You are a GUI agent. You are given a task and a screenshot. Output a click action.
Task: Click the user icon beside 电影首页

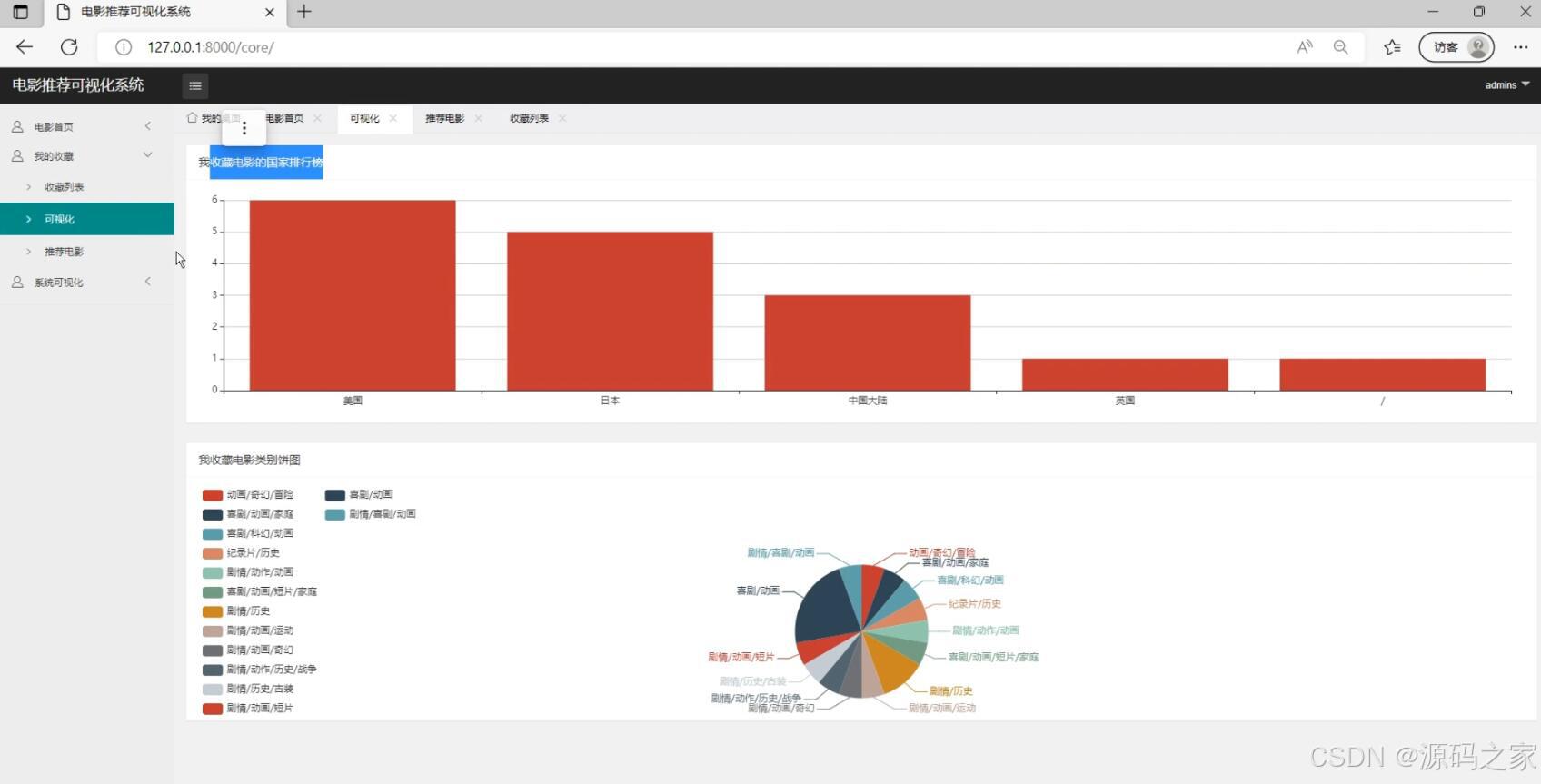coord(17,127)
